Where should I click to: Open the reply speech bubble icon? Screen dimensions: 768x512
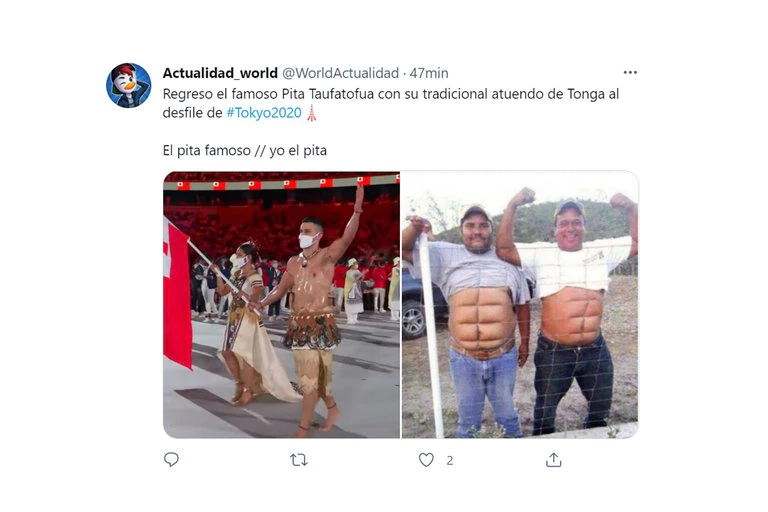171,460
